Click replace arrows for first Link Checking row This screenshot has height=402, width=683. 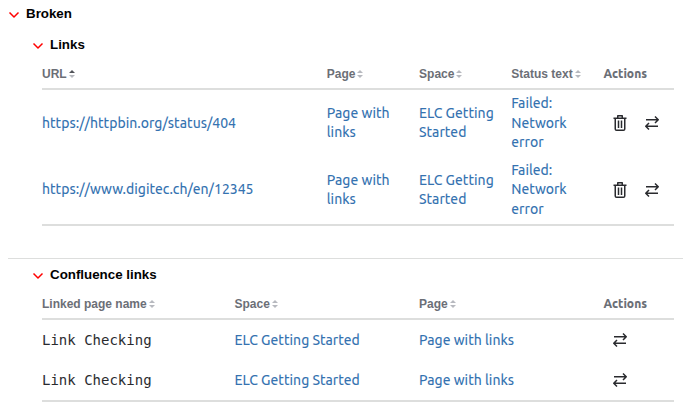click(x=620, y=340)
